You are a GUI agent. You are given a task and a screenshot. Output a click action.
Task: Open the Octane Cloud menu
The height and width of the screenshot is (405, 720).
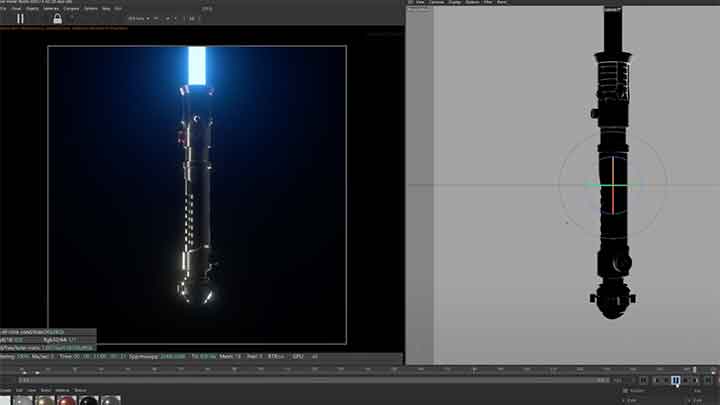click(17, 8)
